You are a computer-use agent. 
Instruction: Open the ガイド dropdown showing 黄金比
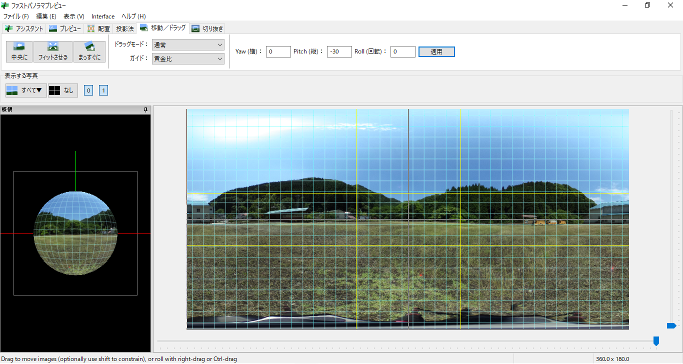click(x=188, y=59)
